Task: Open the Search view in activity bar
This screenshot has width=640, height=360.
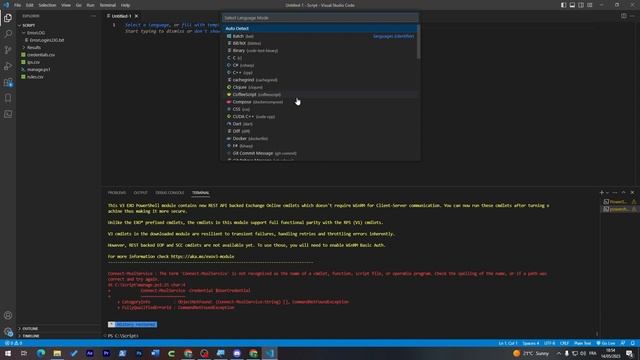Action: tap(8, 34)
